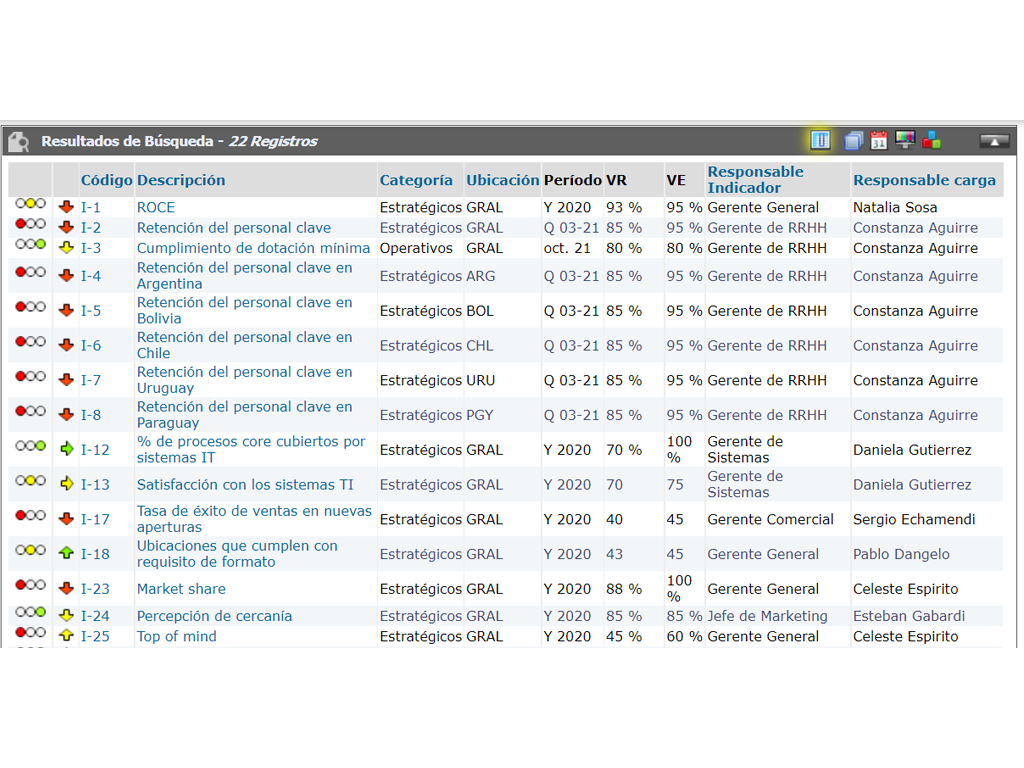The image size is (1024, 768).
Task: Click the traffic light for indicator I-1
Action: (x=31, y=204)
